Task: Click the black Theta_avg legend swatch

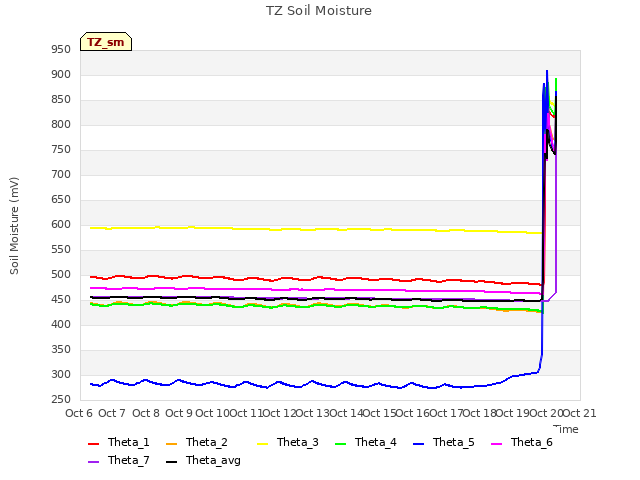Action: [171, 462]
